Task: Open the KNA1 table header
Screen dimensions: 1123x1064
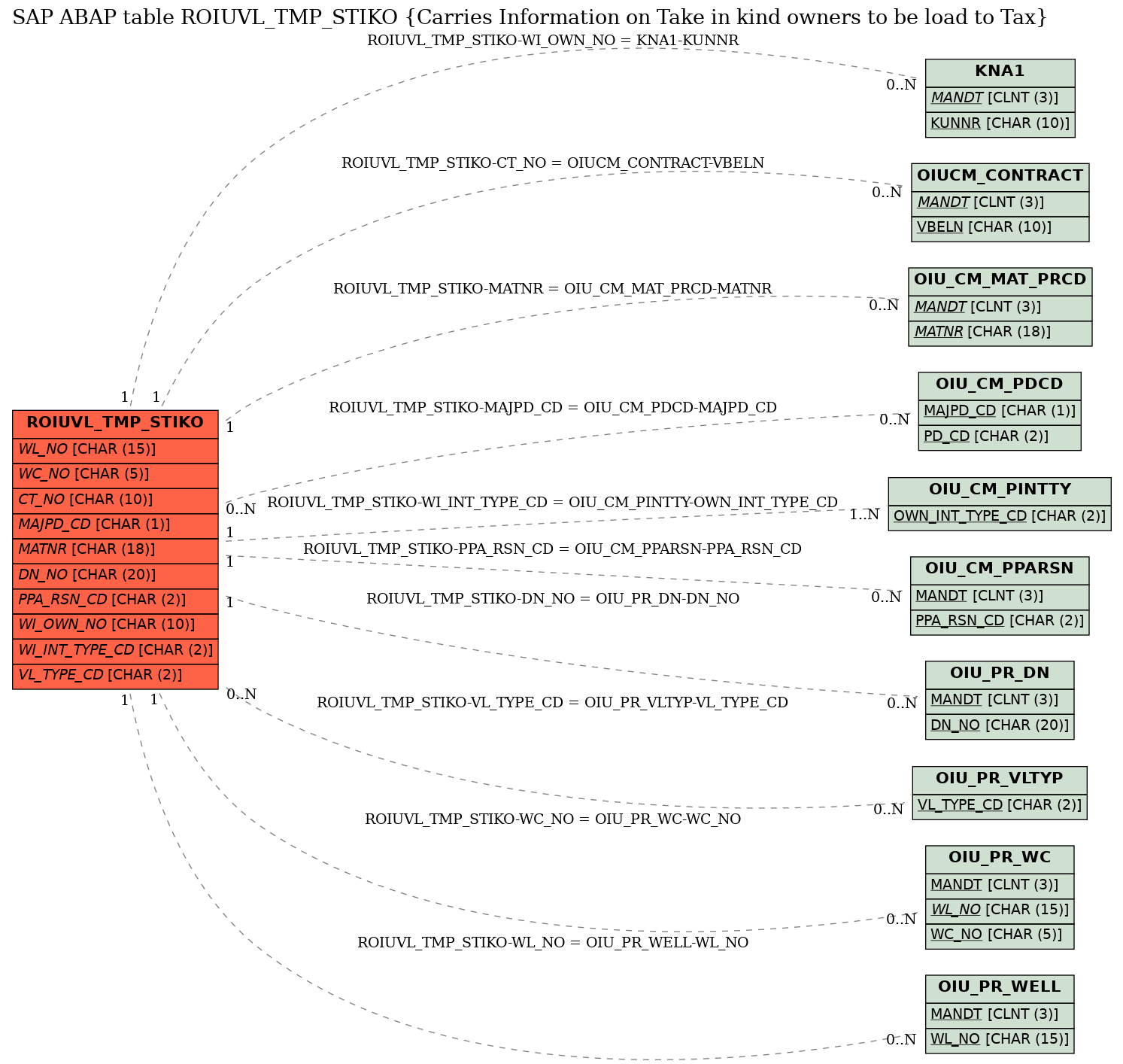Action: (x=1000, y=71)
